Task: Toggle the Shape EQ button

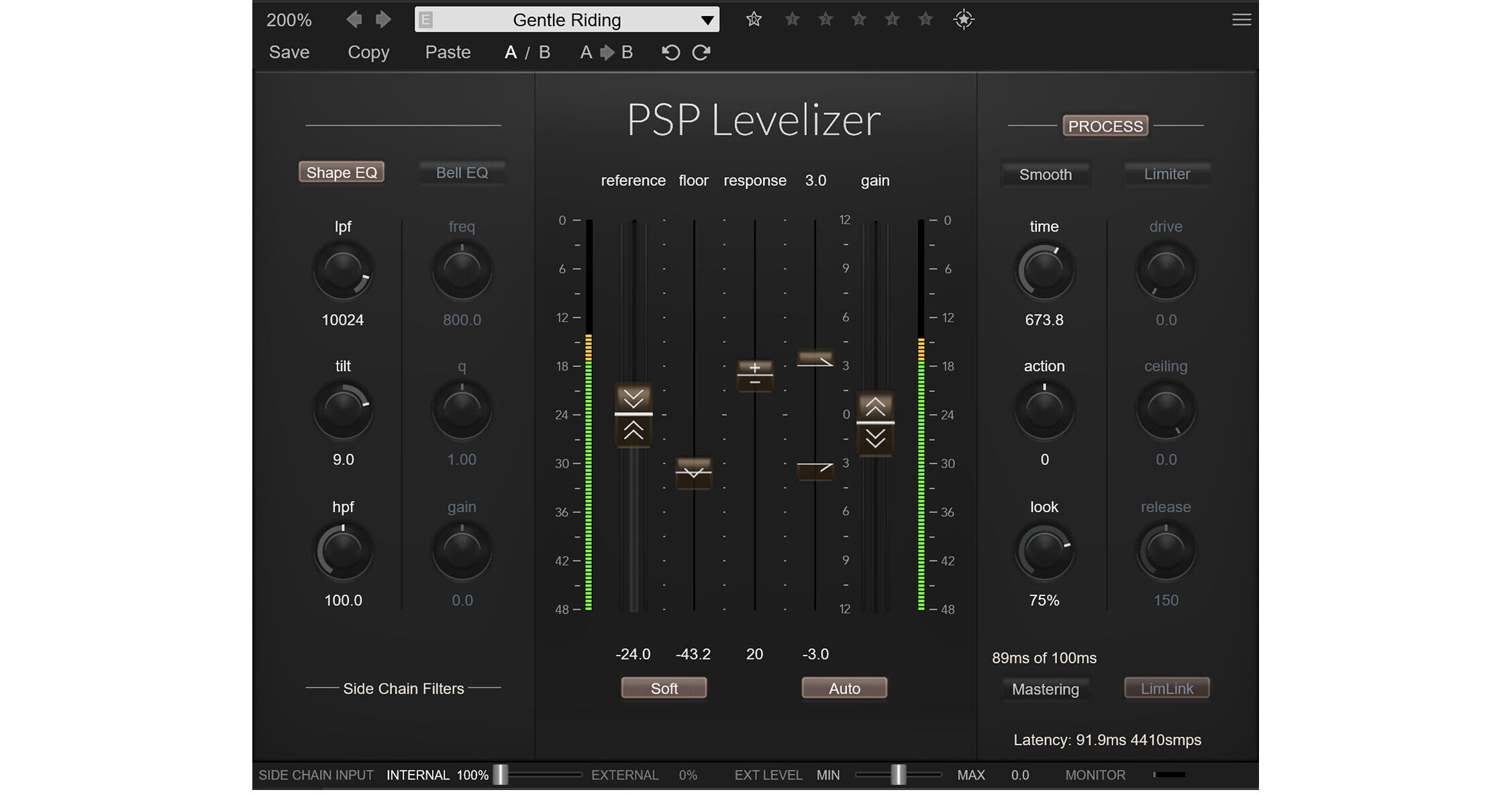Action: pos(342,172)
